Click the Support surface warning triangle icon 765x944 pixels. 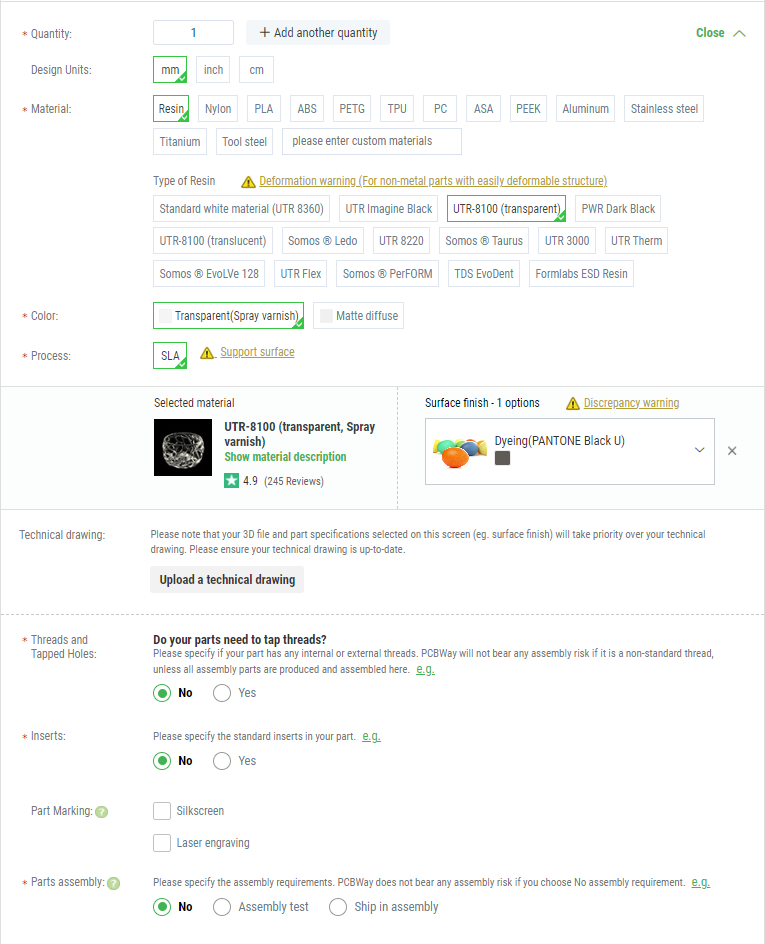point(207,353)
